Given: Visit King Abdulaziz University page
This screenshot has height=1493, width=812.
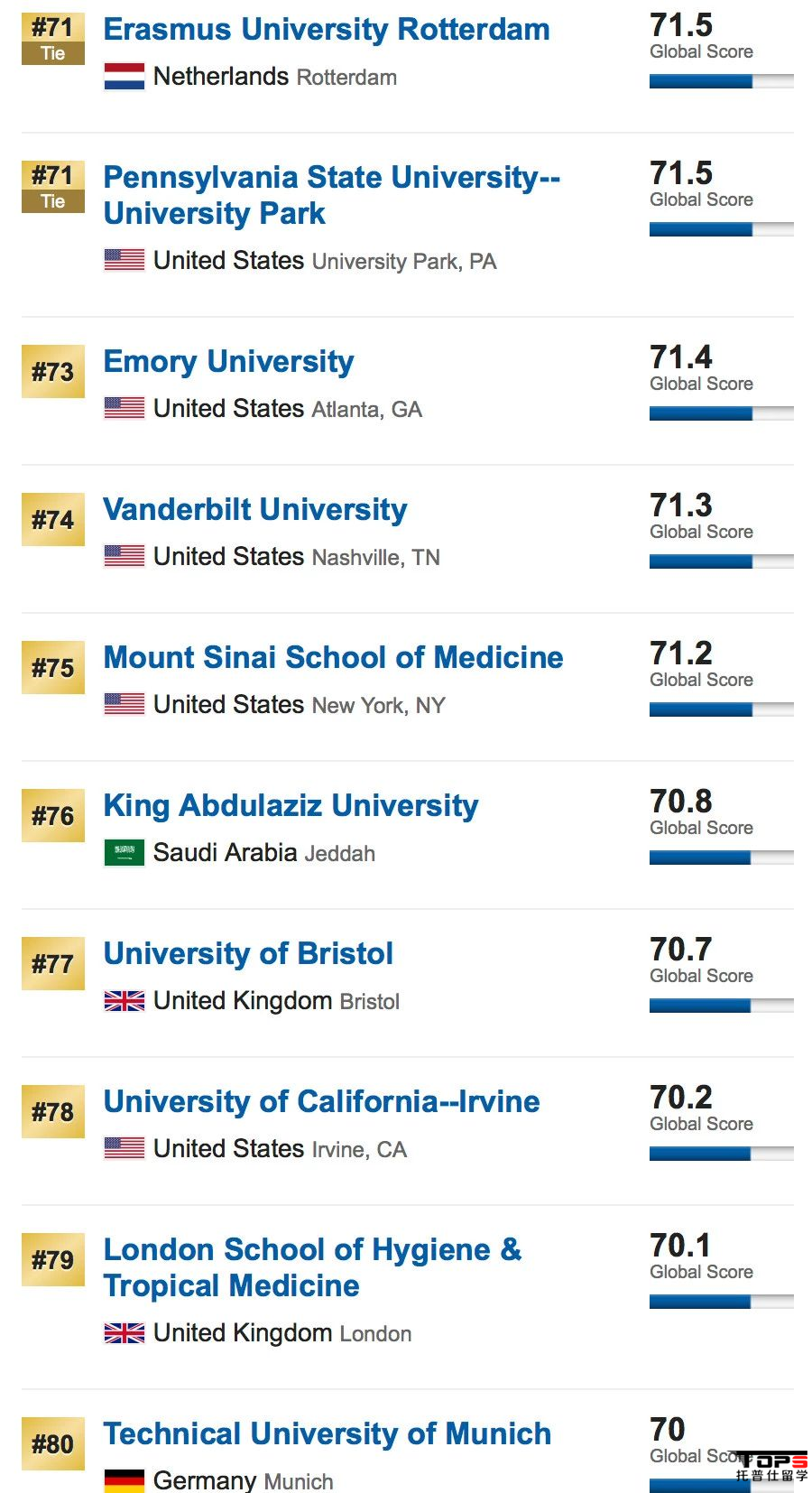Looking at the screenshot, I should (x=291, y=806).
